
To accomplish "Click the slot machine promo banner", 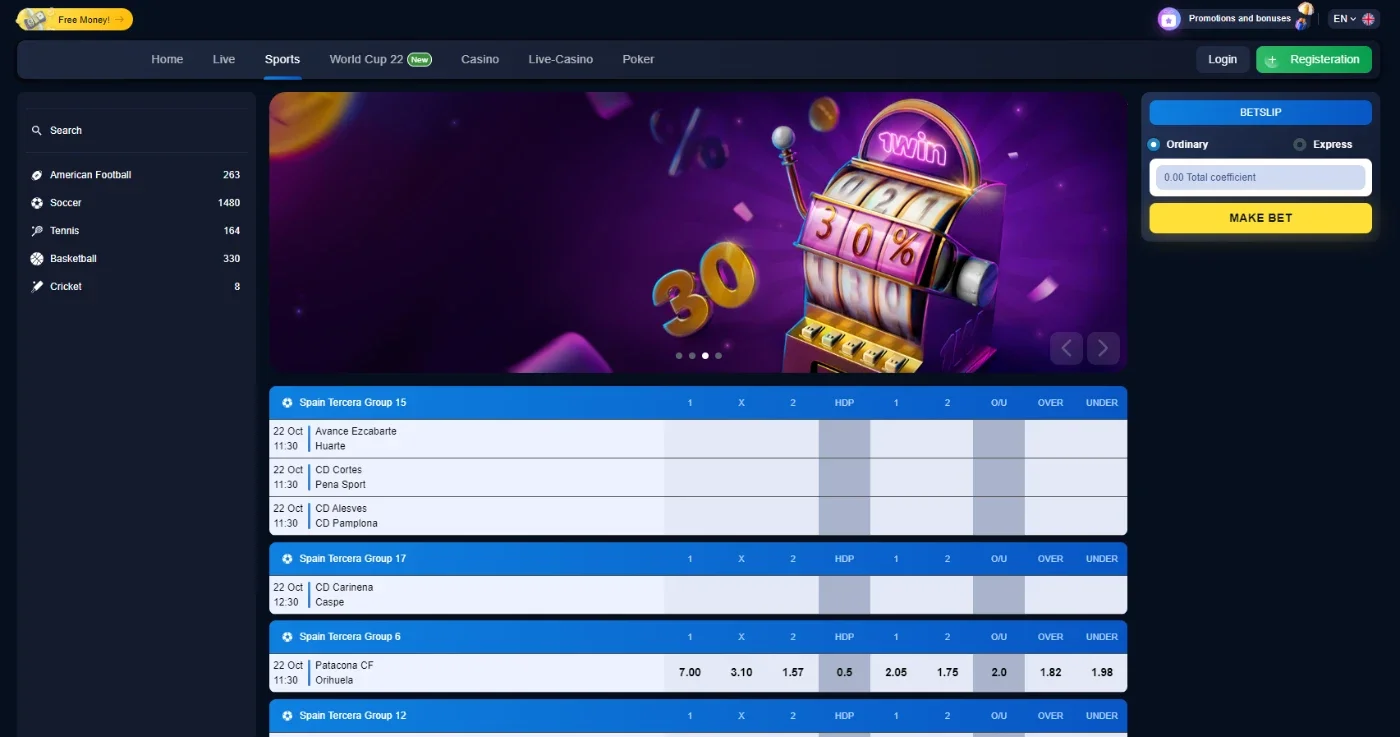I will (698, 233).
